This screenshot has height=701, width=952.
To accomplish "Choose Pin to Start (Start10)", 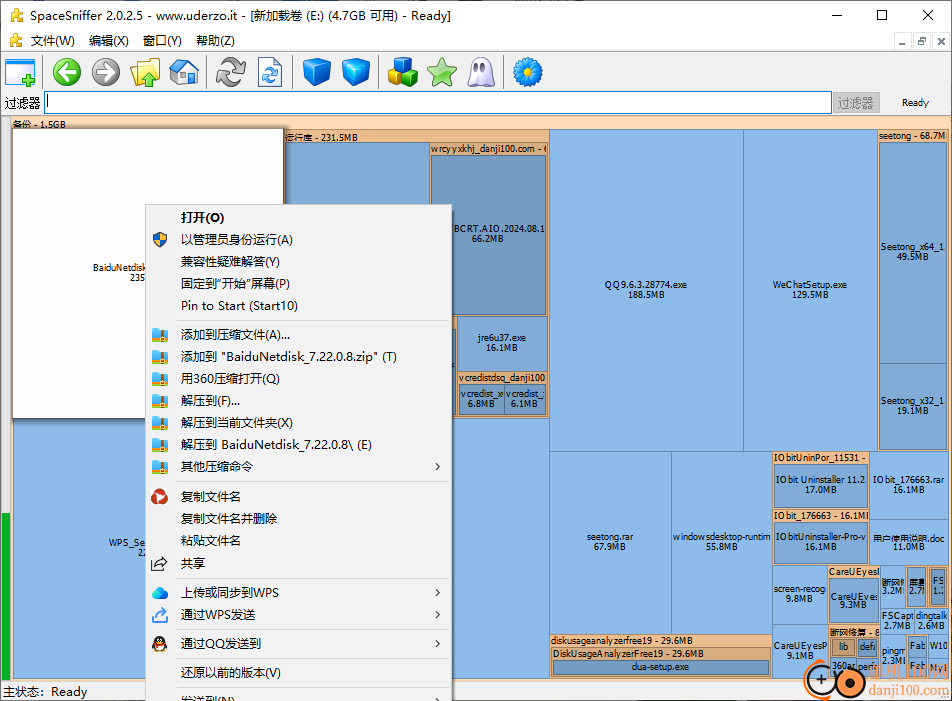I will click(299, 306).
